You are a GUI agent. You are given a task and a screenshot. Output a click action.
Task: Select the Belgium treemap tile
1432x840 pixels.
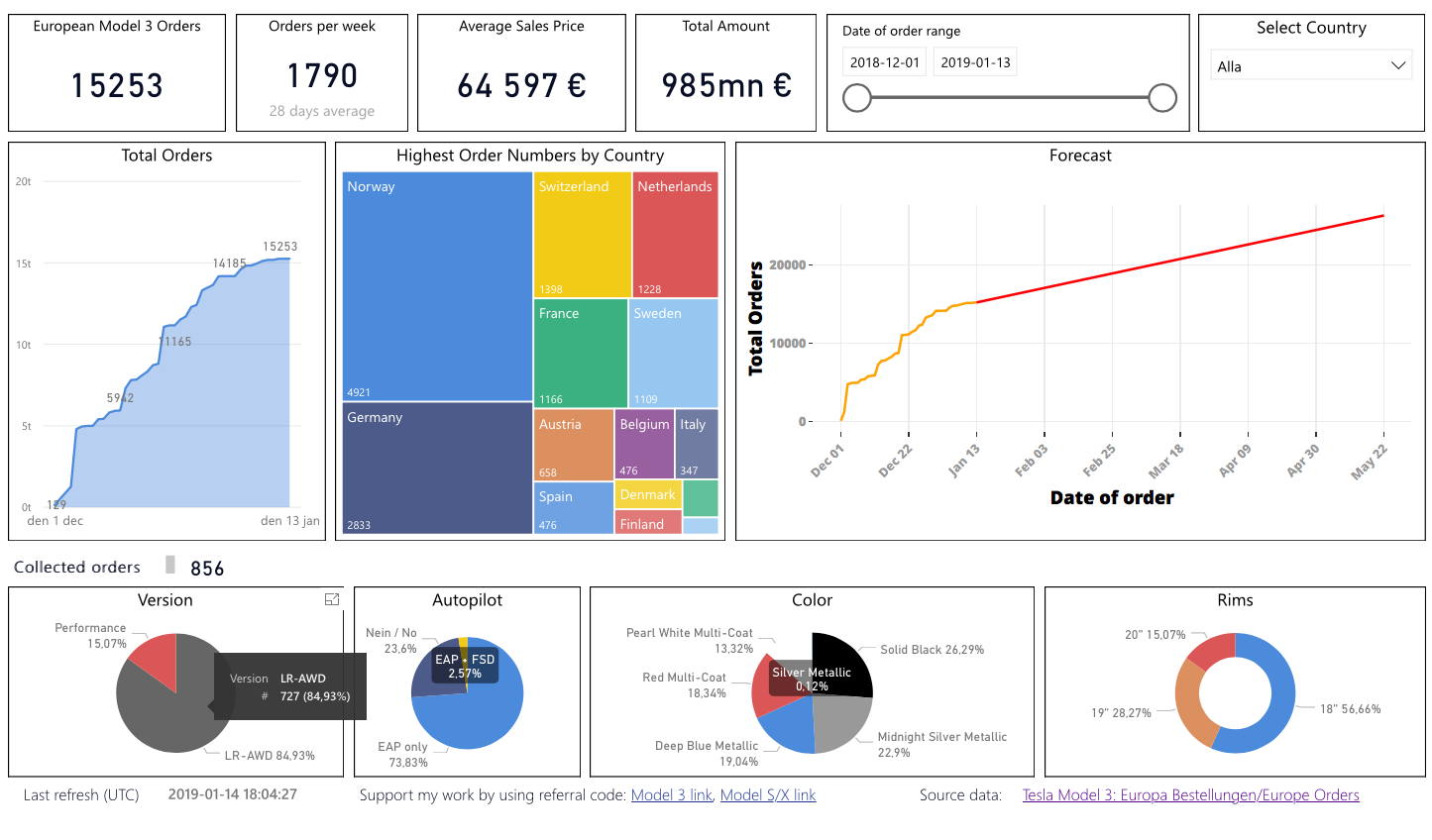pyautogui.click(x=644, y=444)
